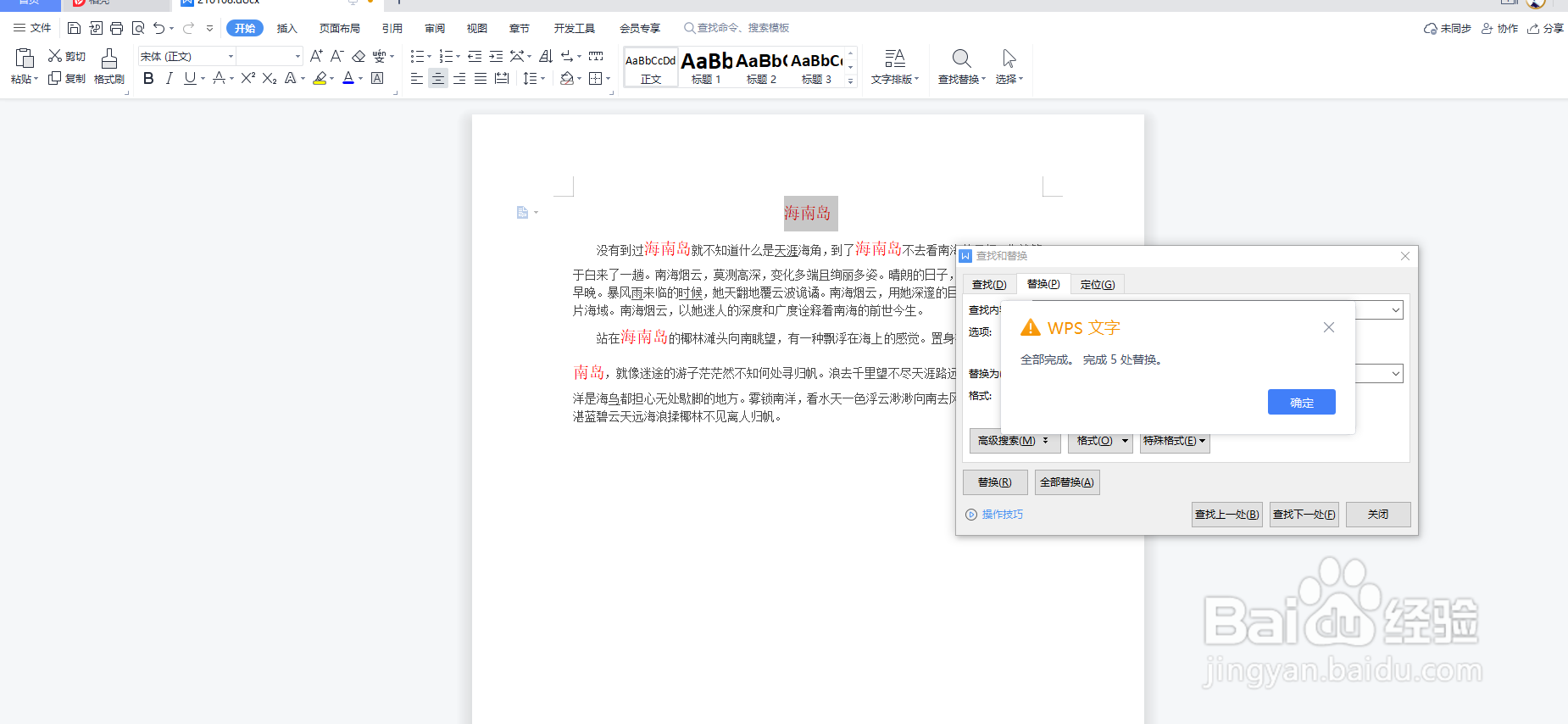The height and width of the screenshot is (724, 1568).
Task: Click the paragraph shading fill color icon
Action: point(567,78)
